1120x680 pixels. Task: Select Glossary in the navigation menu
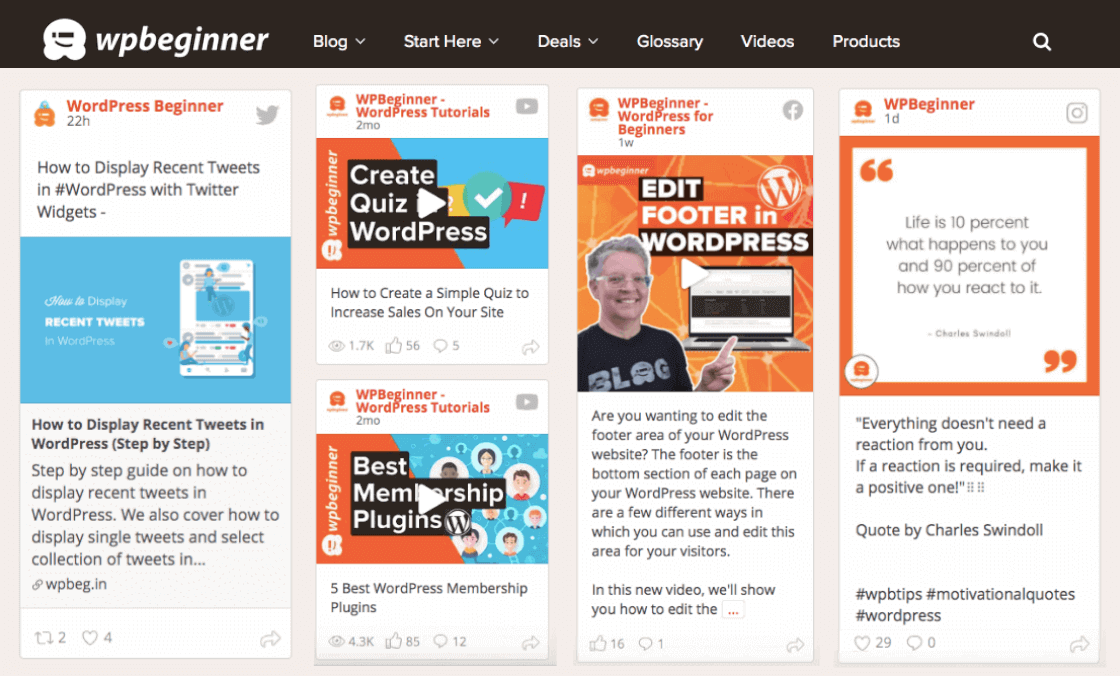670,41
